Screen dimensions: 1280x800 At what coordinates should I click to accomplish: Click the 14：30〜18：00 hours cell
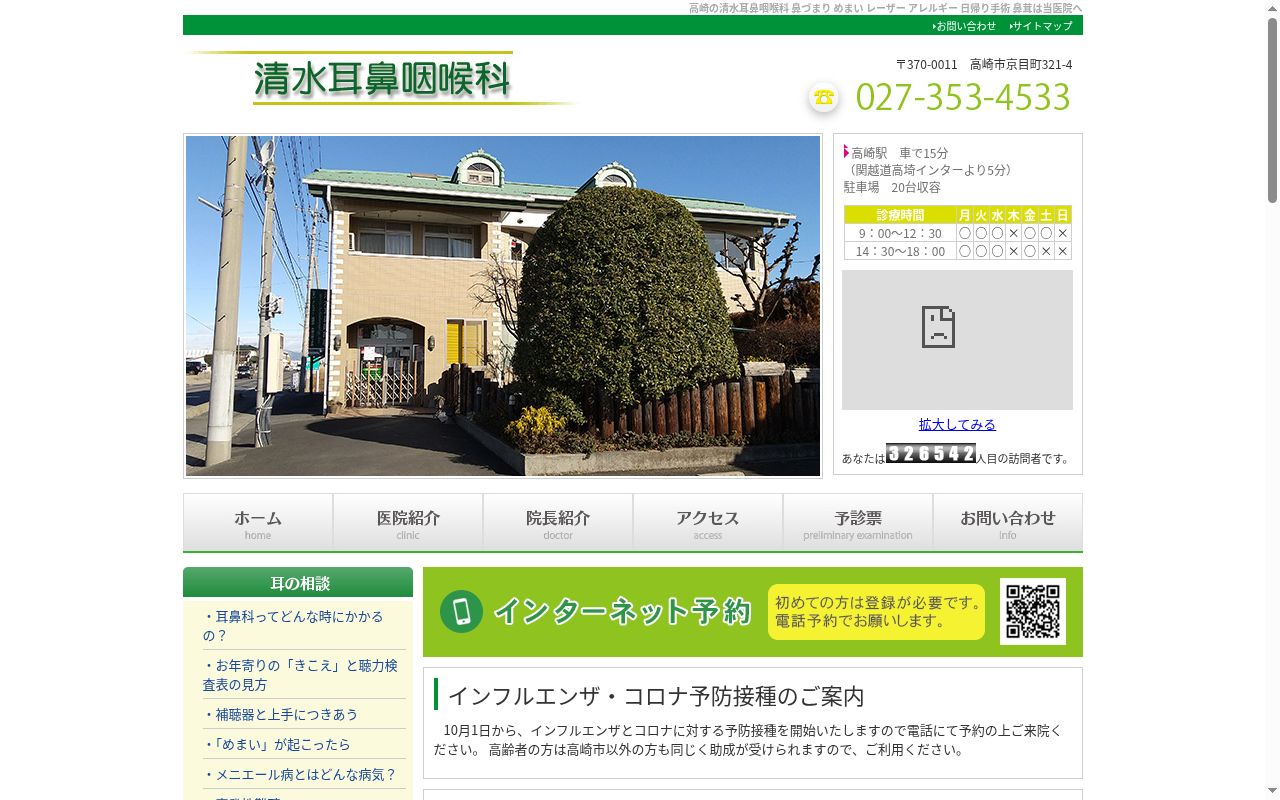pos(900,251)
